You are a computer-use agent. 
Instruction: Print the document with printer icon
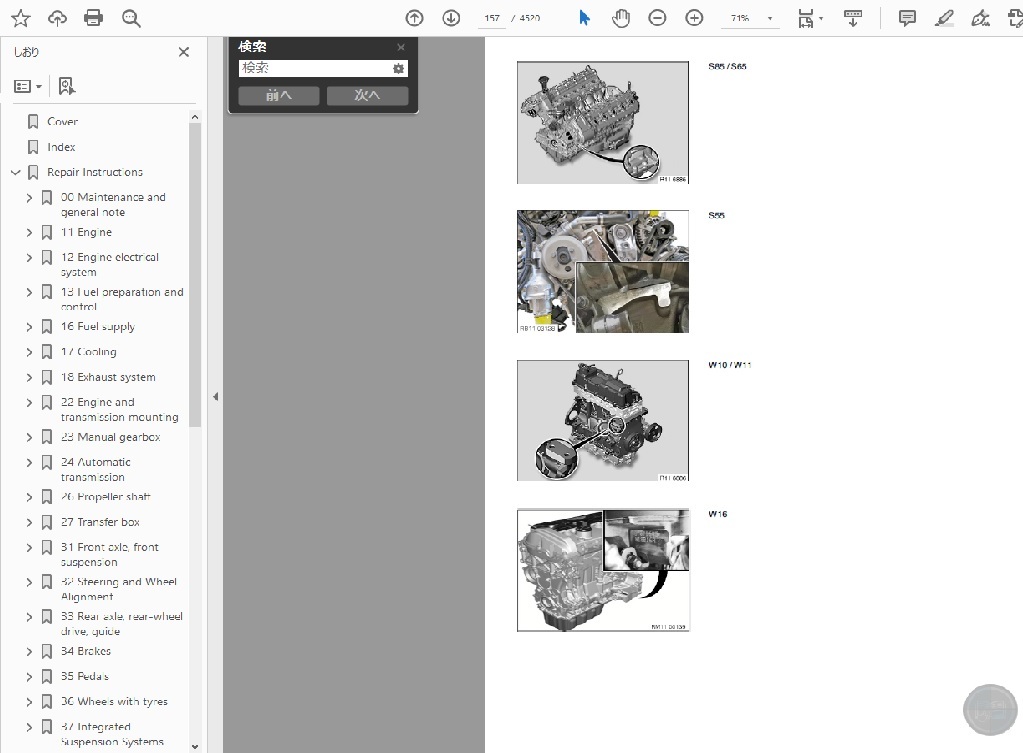point(93,18)
